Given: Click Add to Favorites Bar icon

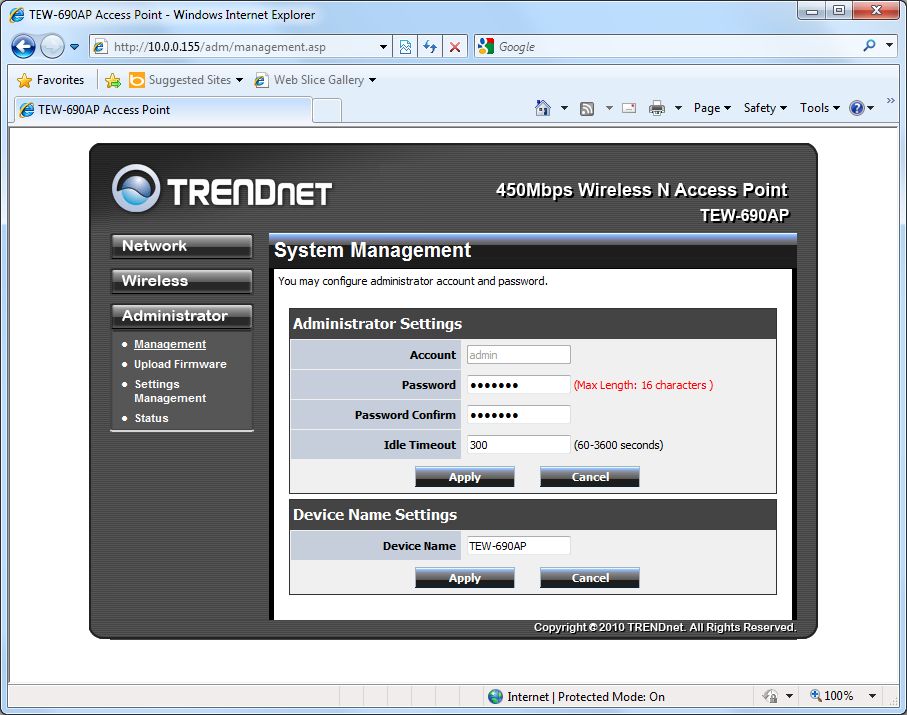Looking at the screenshot, I should [x=113, y=80].
